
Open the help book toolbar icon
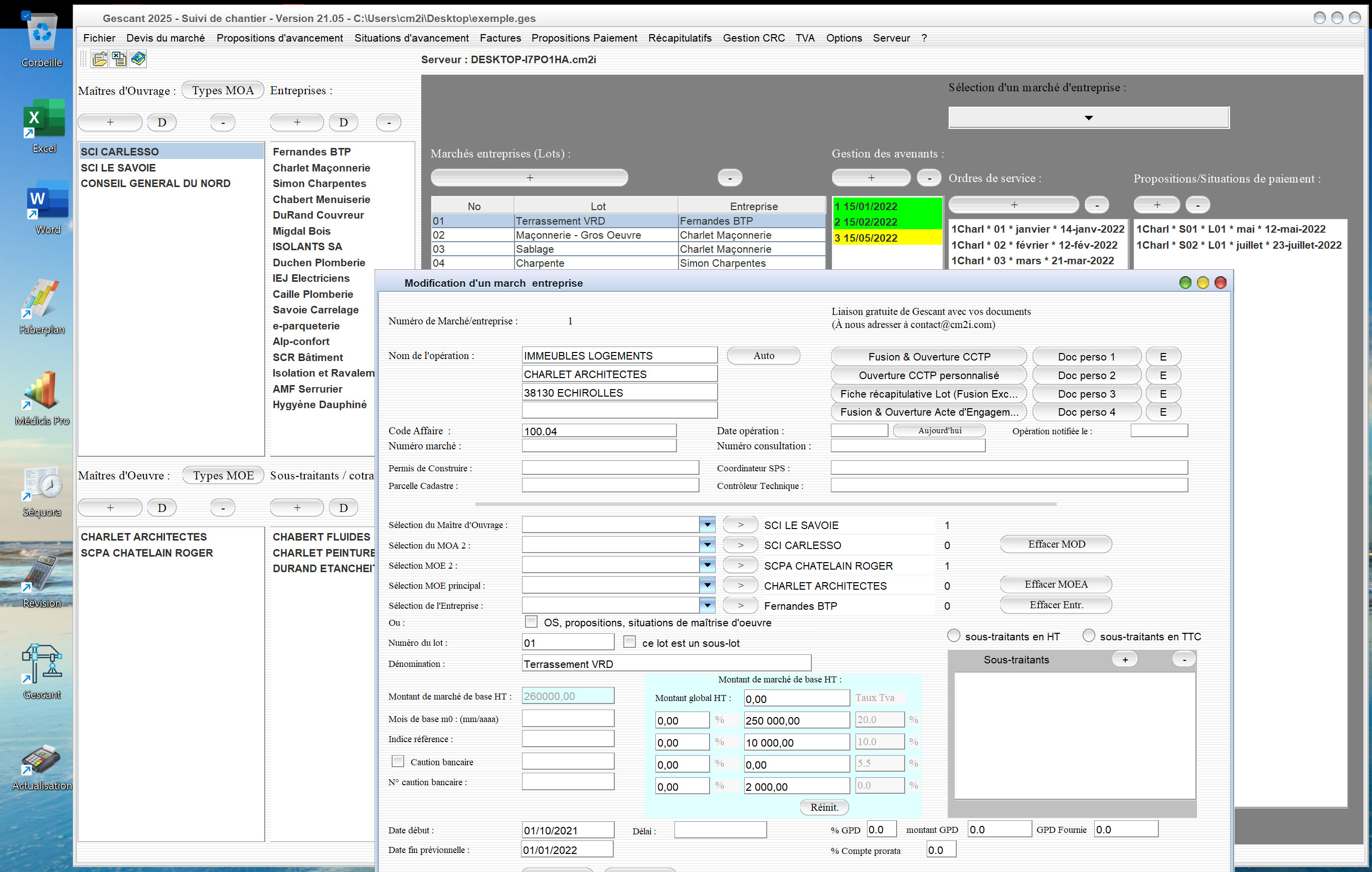click(138, 59)
